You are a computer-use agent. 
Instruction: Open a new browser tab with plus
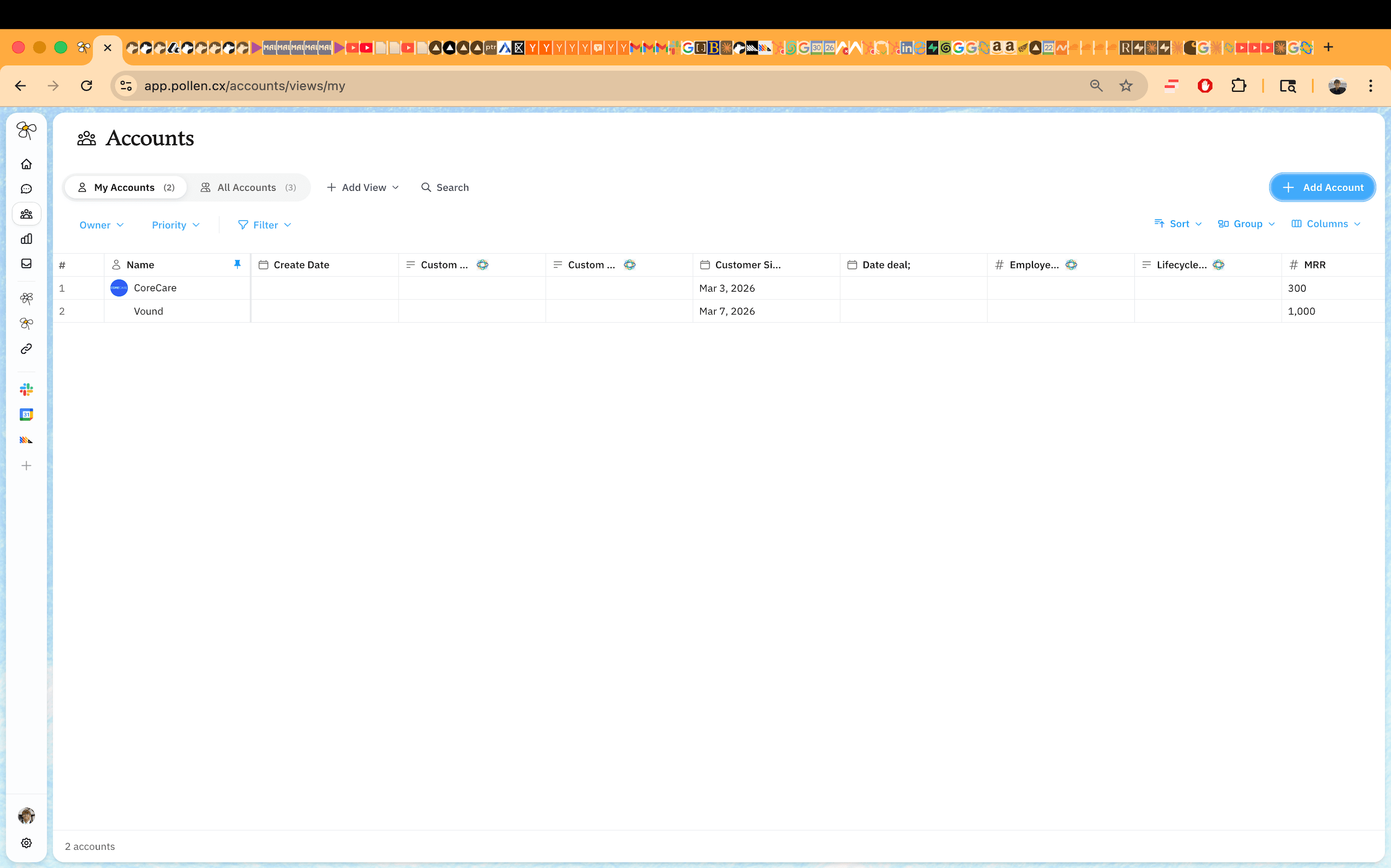(x=1328, y=47)
